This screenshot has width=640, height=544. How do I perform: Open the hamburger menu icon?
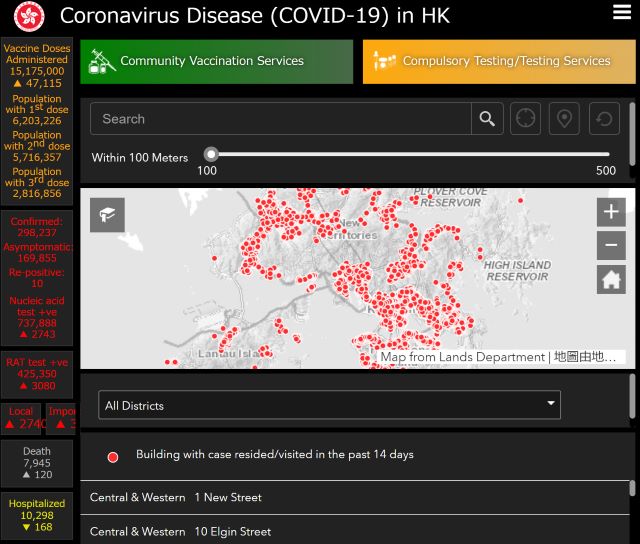[622, 12]
